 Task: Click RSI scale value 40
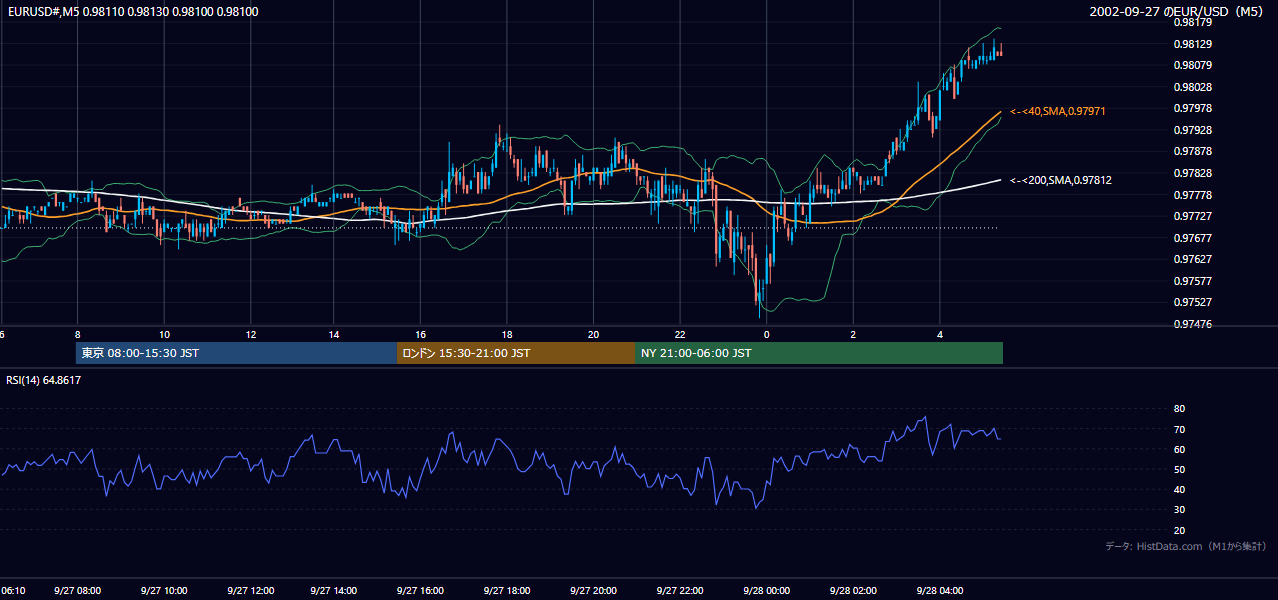(1179, 489)
